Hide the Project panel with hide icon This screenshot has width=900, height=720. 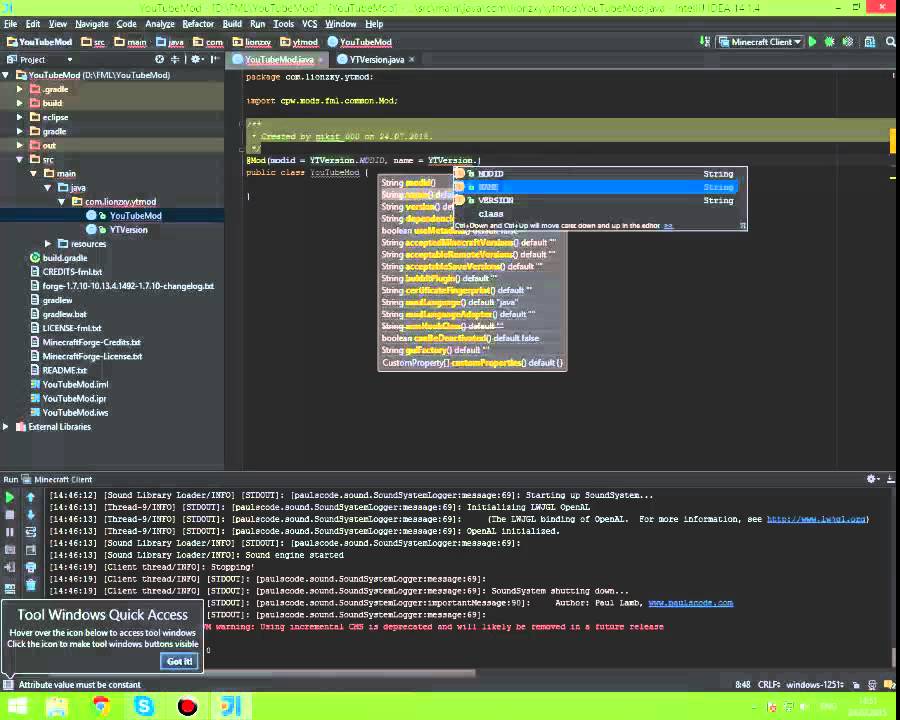215,59
